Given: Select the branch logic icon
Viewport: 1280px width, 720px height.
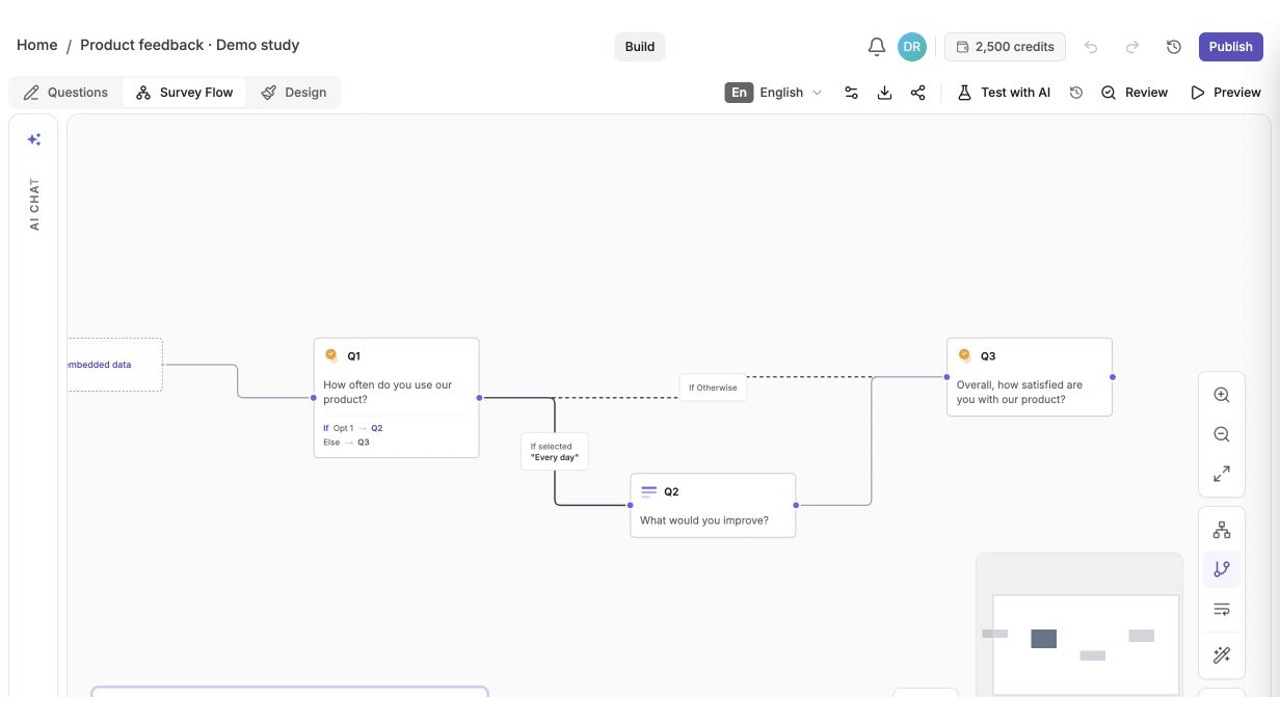Looking at the screenshot, I should (x=1222, y=569).
